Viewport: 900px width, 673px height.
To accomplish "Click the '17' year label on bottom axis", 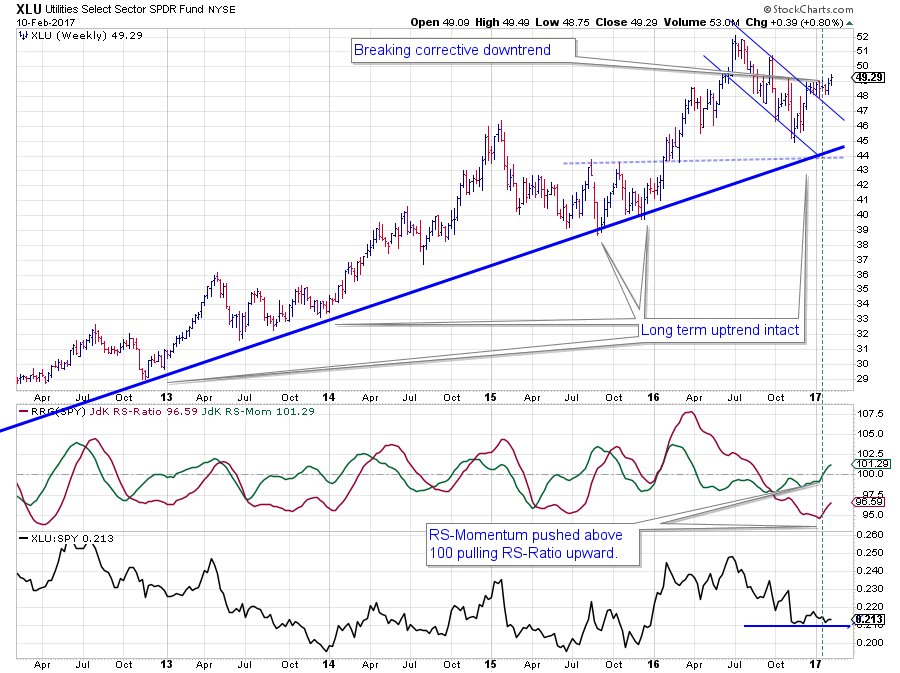I will (815, 664).
